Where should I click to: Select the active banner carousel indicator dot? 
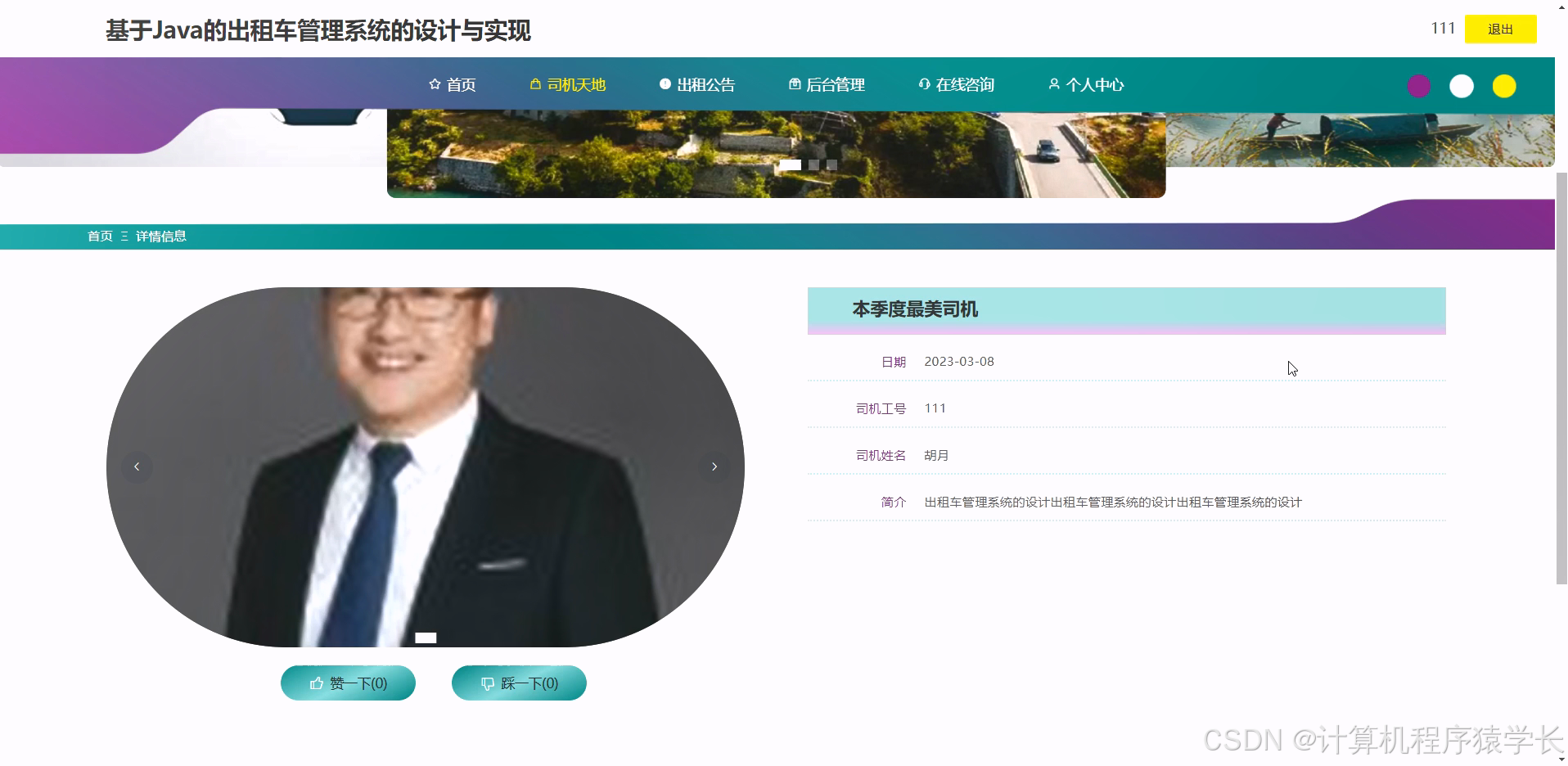coord(790,164)
